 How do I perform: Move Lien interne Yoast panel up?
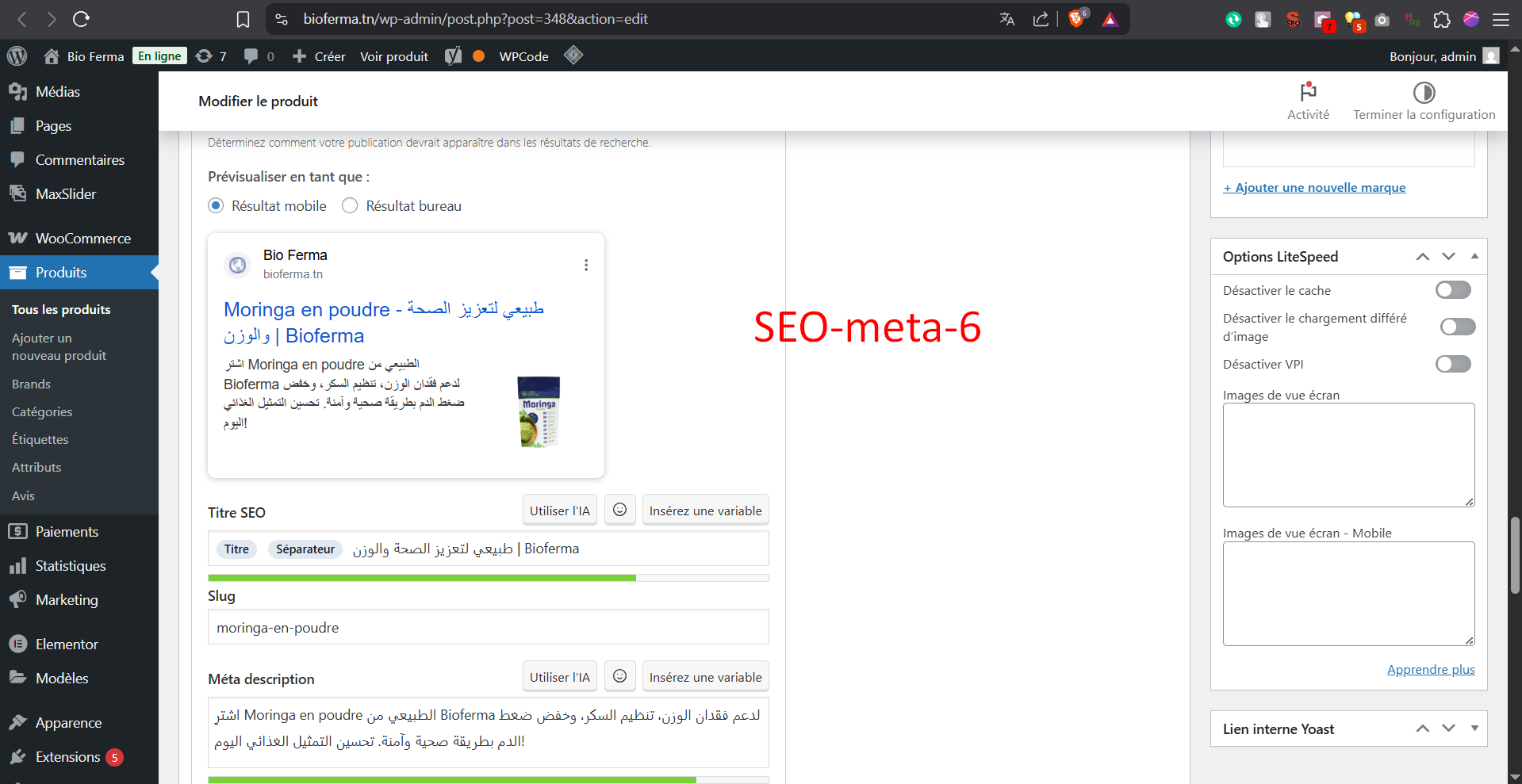pos(1423,728)
